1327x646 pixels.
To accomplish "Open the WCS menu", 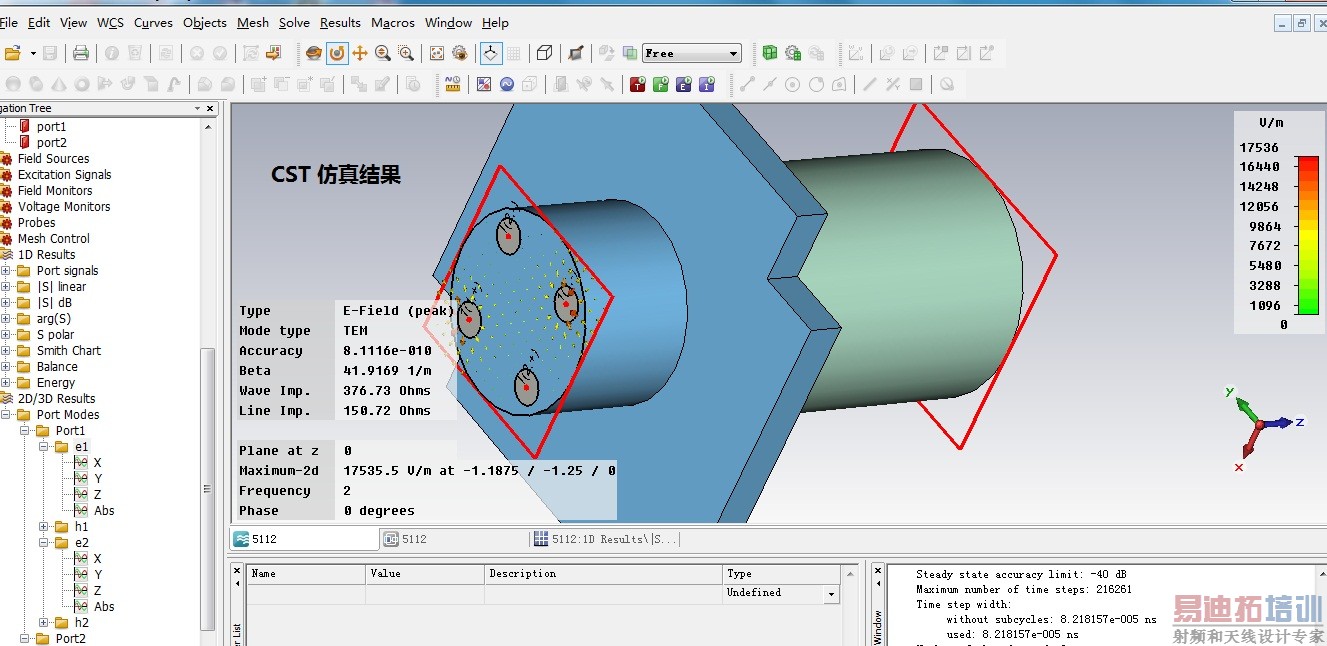I will pyautogui.click(x=110, y=22).
